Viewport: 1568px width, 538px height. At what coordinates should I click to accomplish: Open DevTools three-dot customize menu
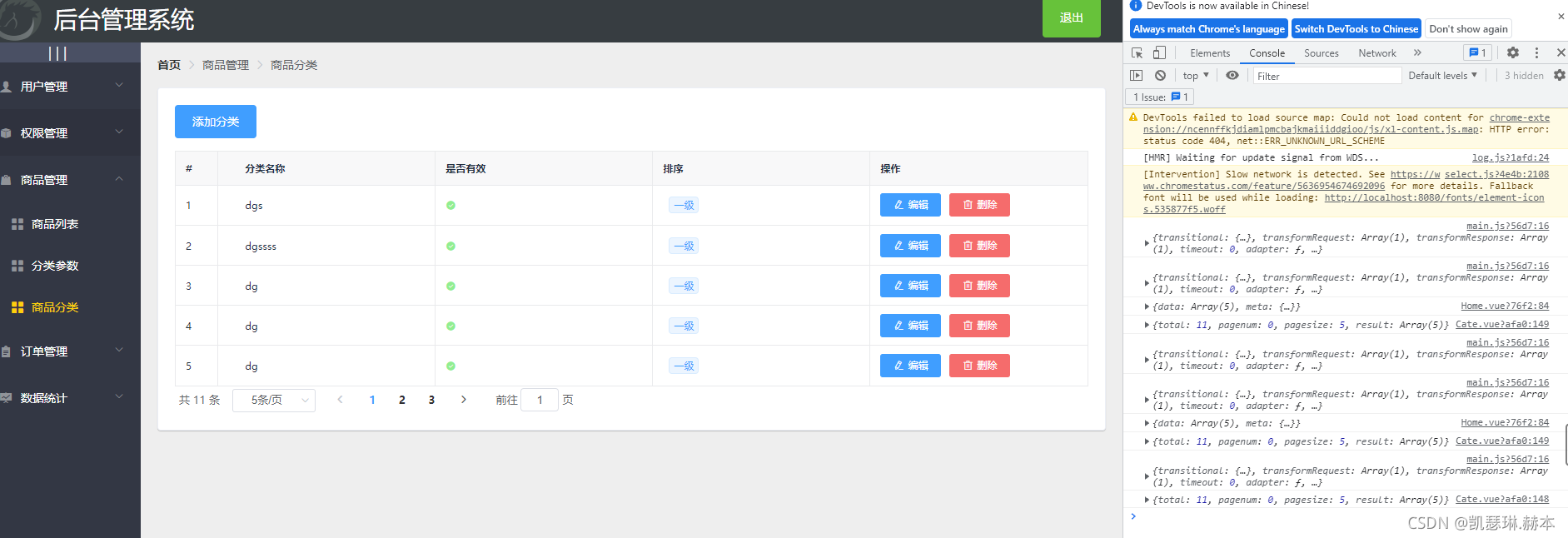coord(1537,52)
